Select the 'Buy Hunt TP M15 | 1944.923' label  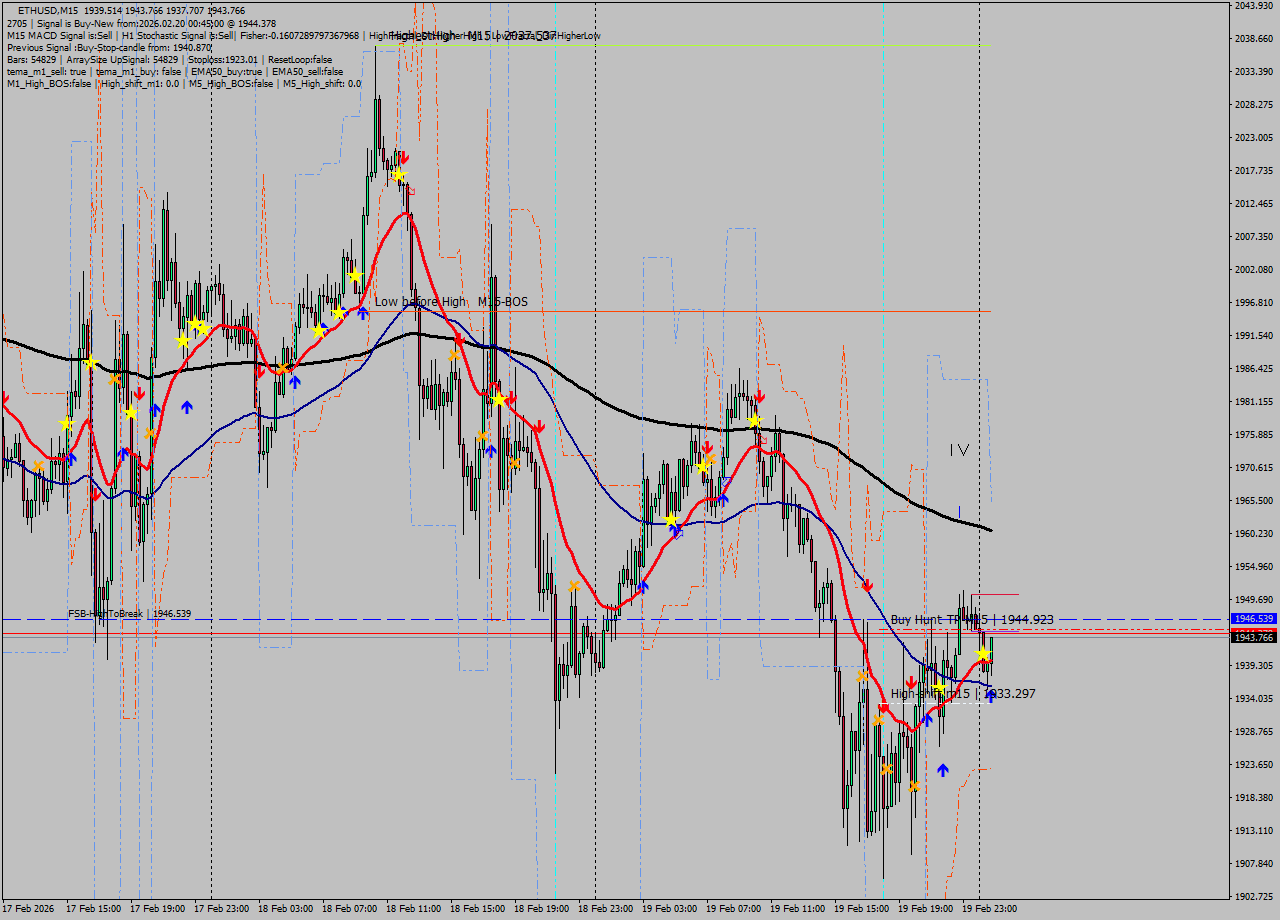971,620
